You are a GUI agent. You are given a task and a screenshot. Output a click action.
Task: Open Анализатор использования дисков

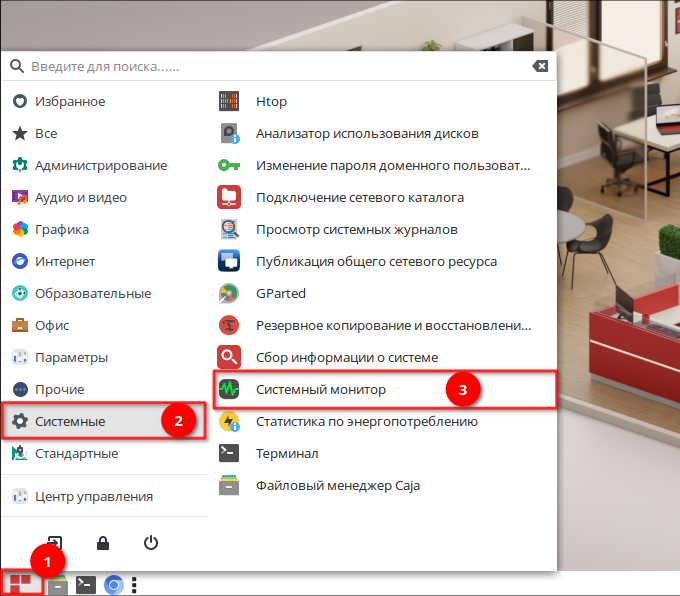(366, 133)
